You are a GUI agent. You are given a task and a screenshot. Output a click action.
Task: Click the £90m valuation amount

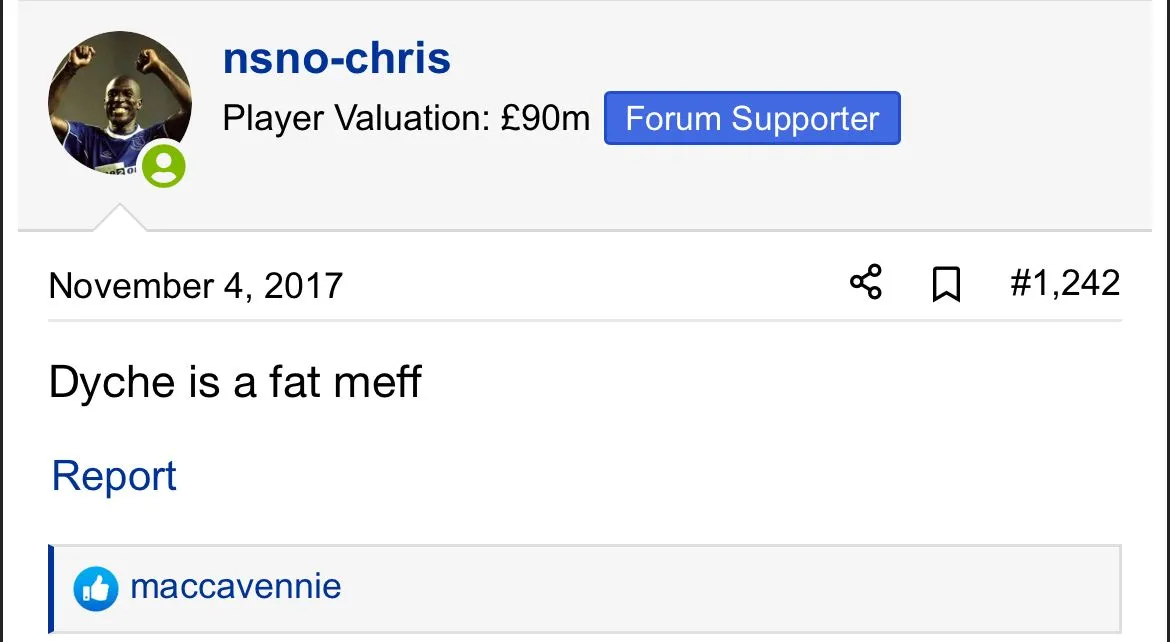(x=546, y=120)
